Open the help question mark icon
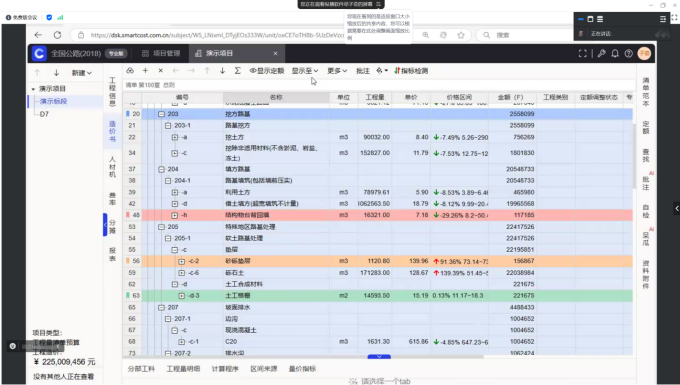Screen dimensions: 680x385 click(628, 53)
